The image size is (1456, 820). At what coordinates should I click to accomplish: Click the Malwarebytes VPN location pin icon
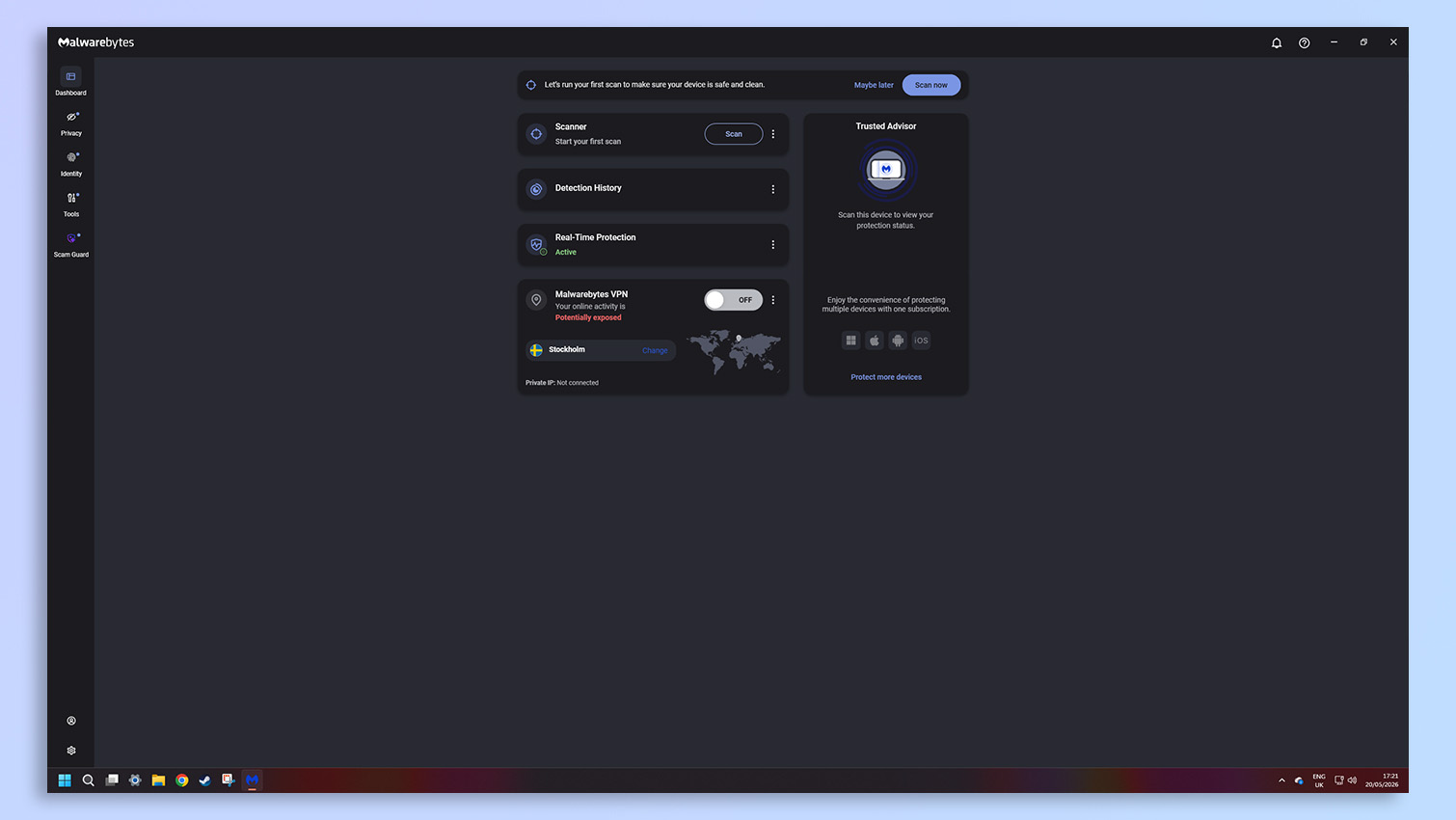pyautogui.click(x=536, y=300)
